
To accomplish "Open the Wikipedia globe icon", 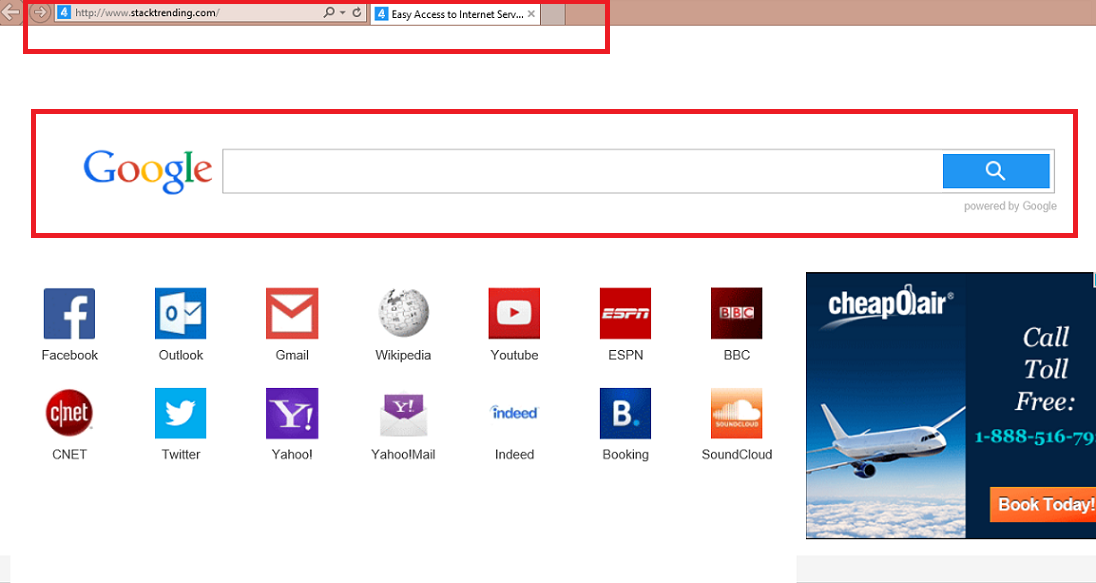I will pyautogui.click(x=403, y=314).
